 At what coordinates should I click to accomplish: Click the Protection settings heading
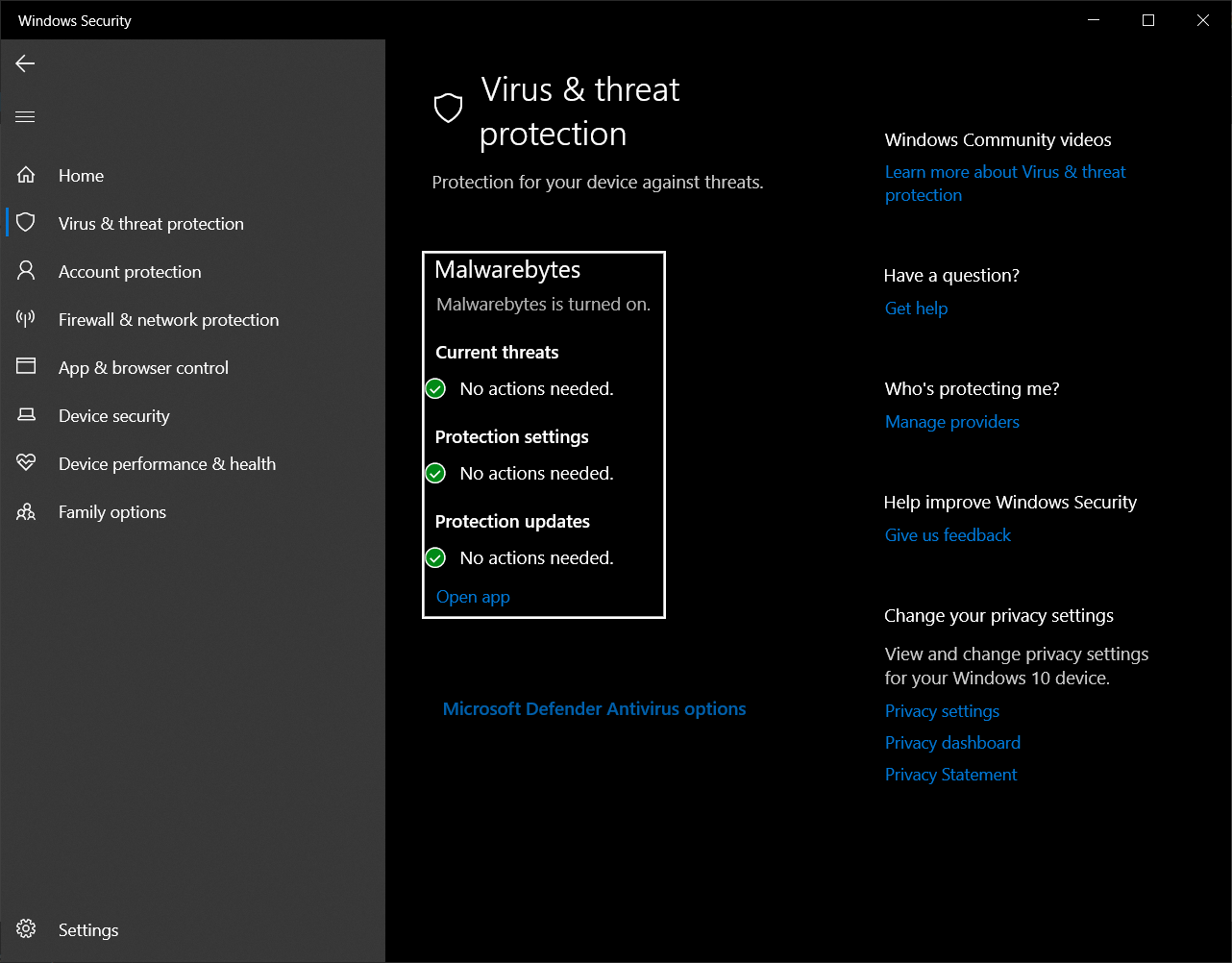[x=511, y=437]
